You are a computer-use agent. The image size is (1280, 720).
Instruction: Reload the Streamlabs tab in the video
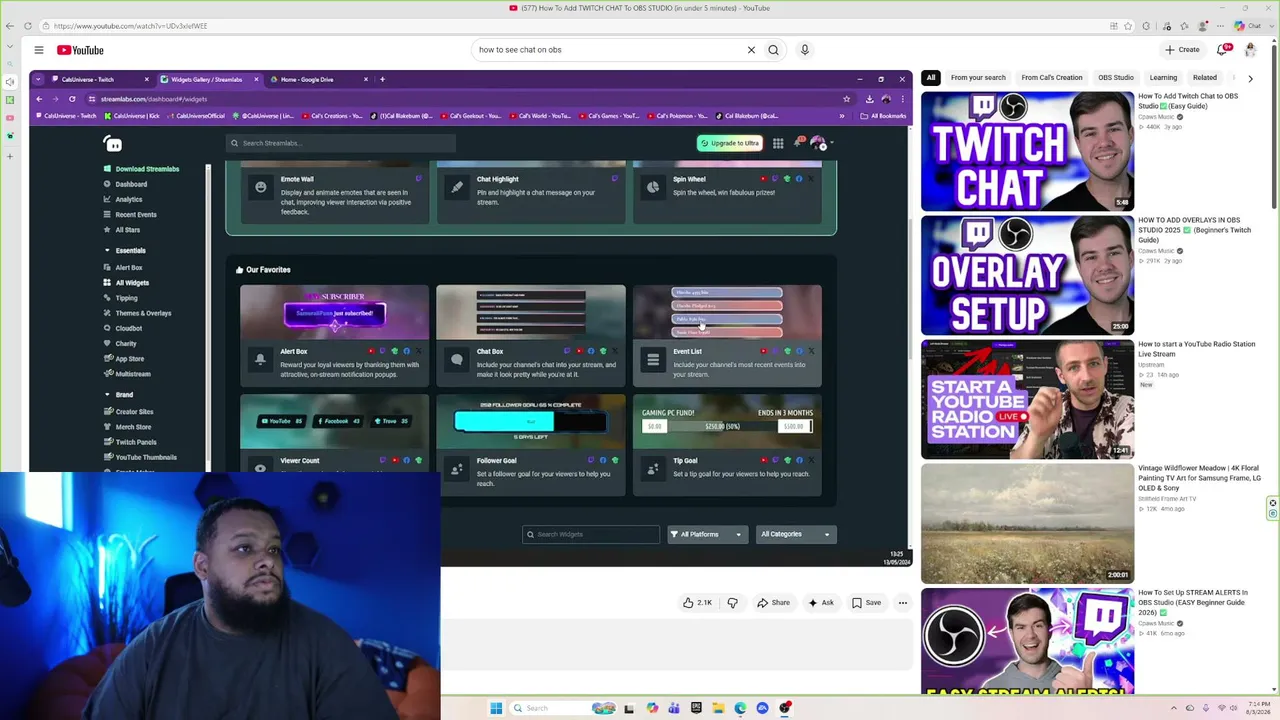click(72, 99)
